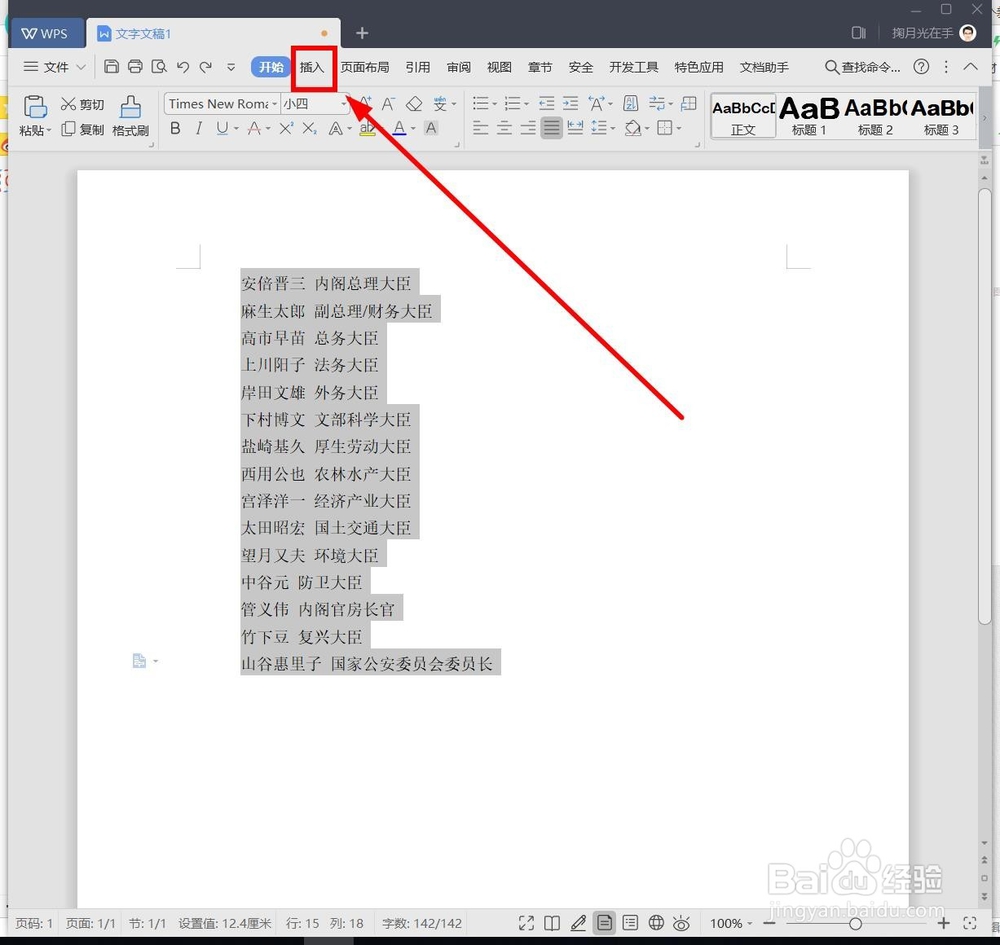Switch to the References (引用) tab
This screenshot has width=1000, height=945.
(x=418, y=67)
